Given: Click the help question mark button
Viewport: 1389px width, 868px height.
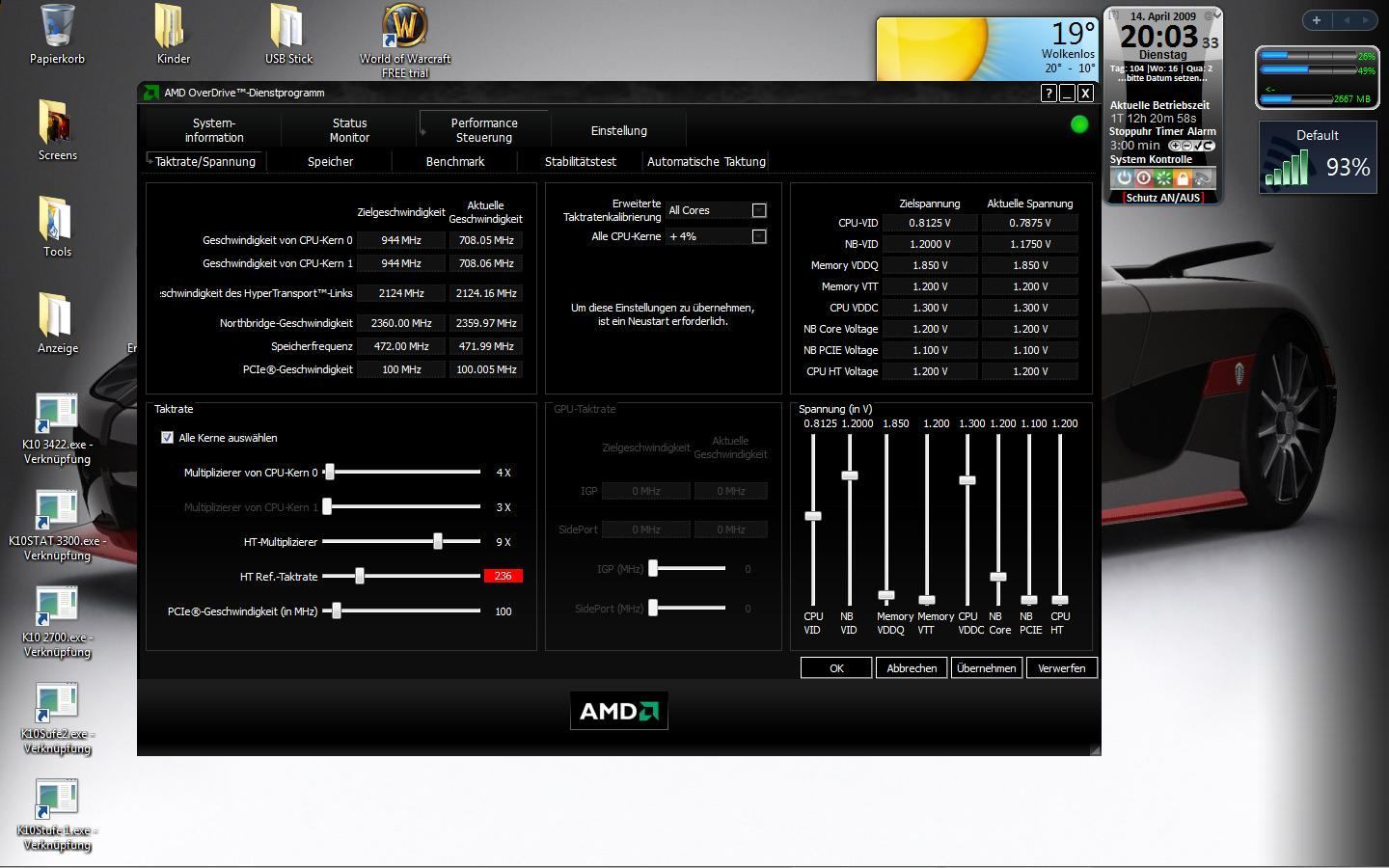Looking at the screenshot, I should [1049, 93].
